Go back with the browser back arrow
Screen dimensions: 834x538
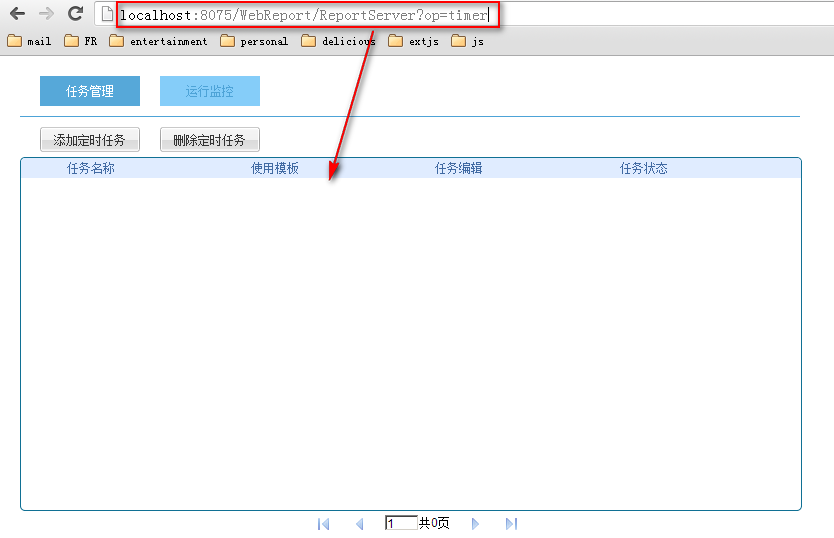tap(18, 14)
